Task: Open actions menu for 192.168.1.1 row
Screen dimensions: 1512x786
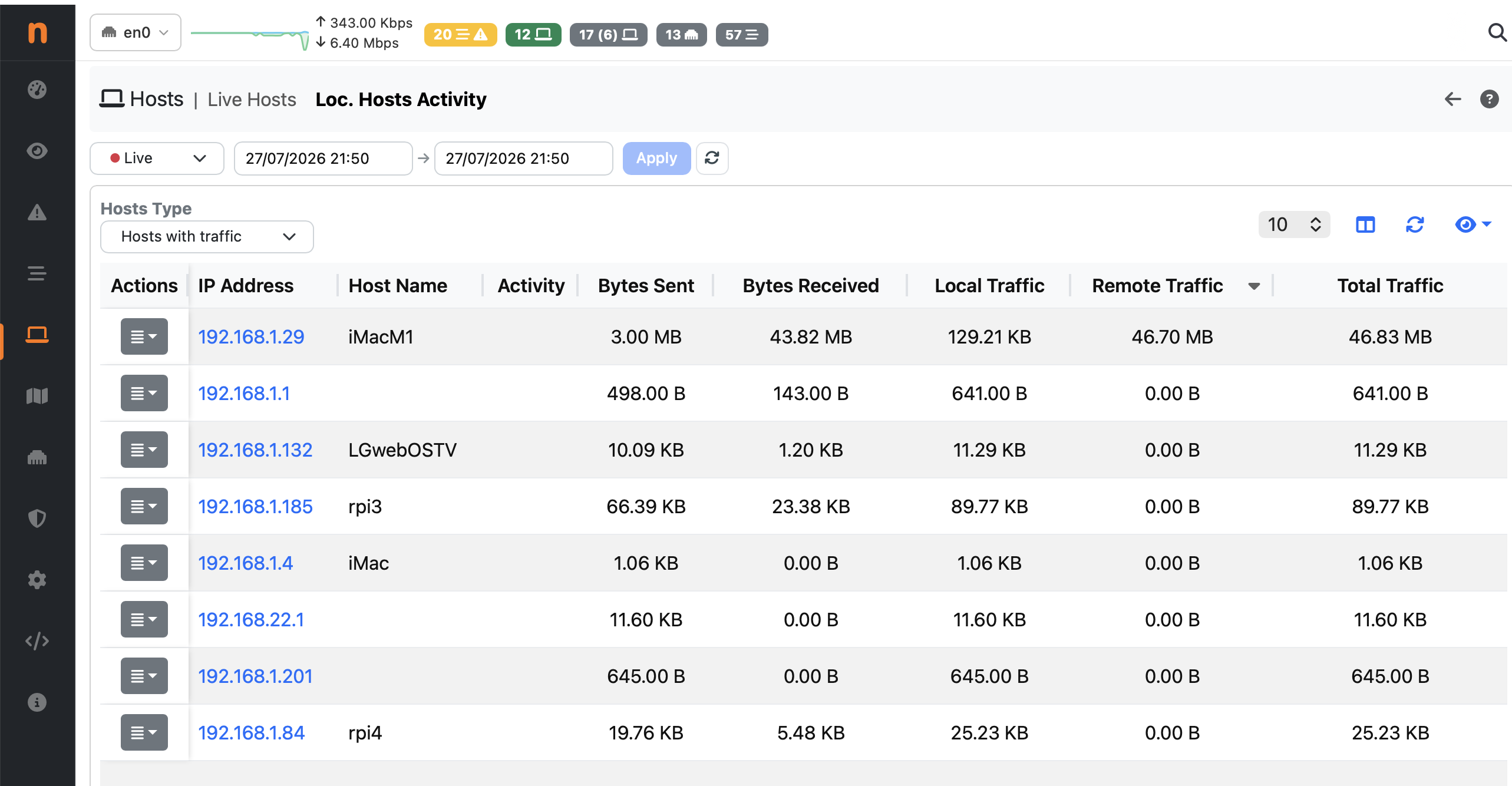Action: (x=144, y=393)
